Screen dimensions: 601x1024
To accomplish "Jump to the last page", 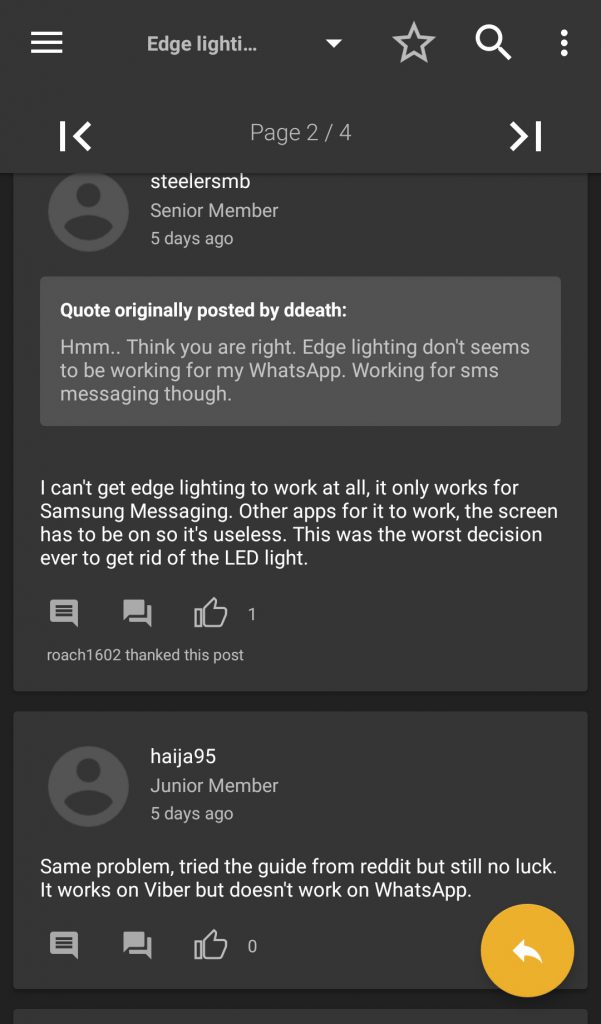I will tap(525, 135).
